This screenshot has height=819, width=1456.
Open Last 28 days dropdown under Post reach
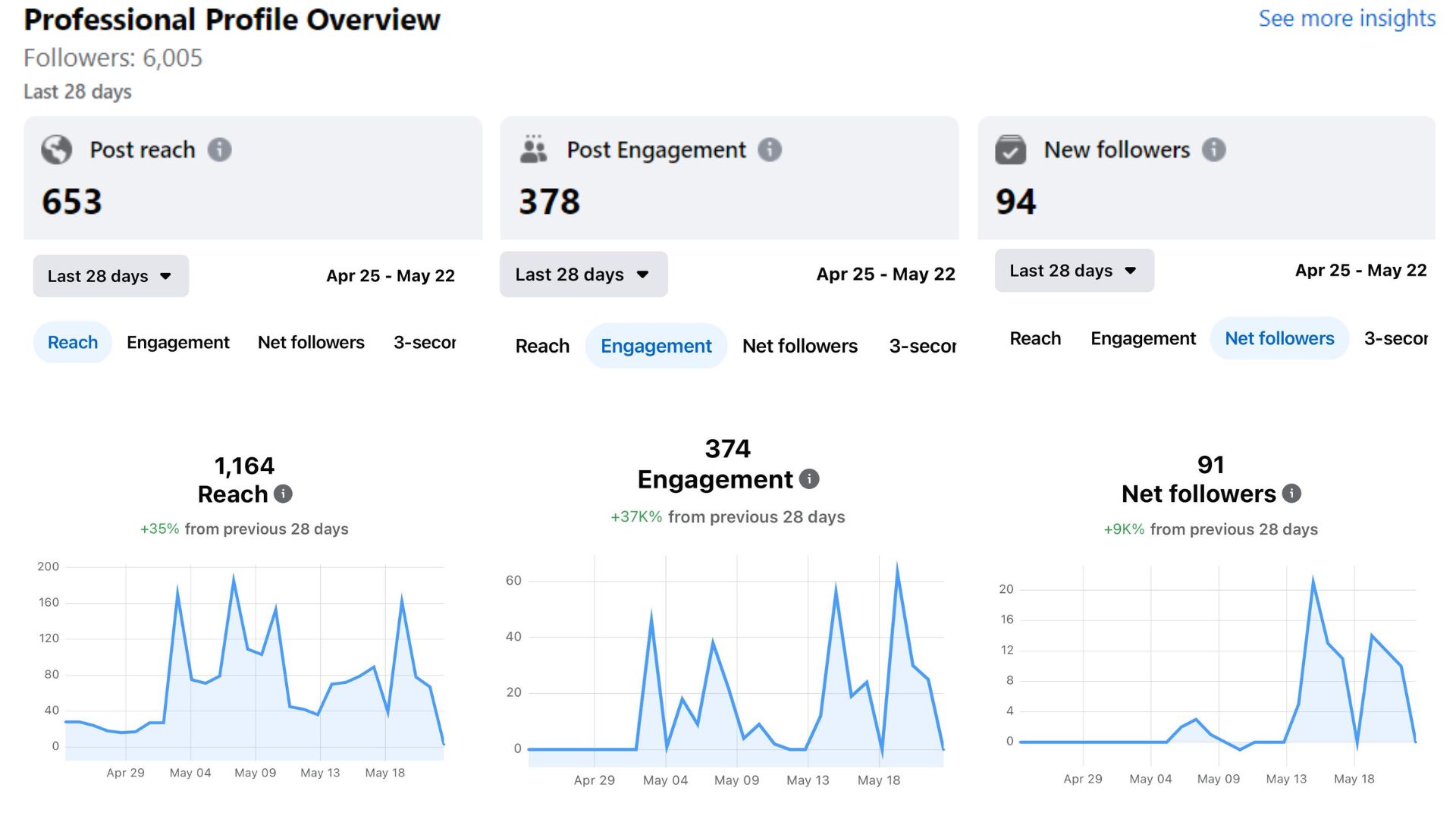point(111,276)
